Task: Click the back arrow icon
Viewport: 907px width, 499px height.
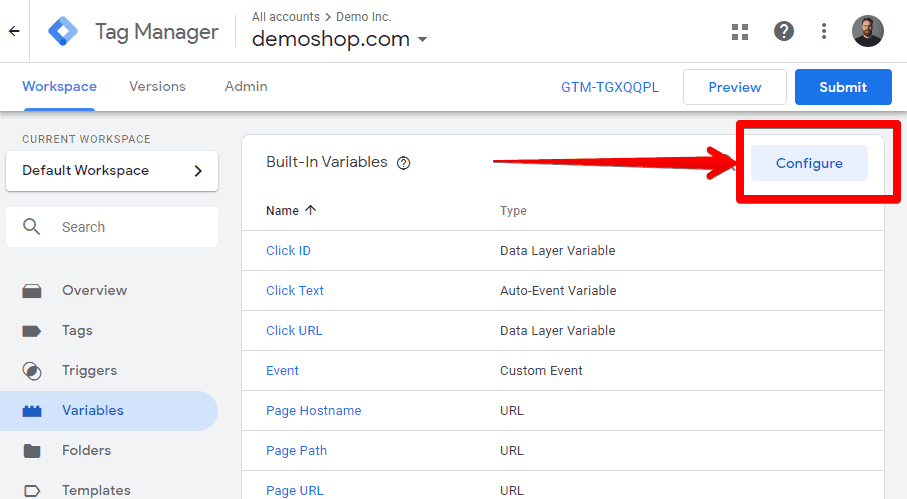Action: point(14,31)
